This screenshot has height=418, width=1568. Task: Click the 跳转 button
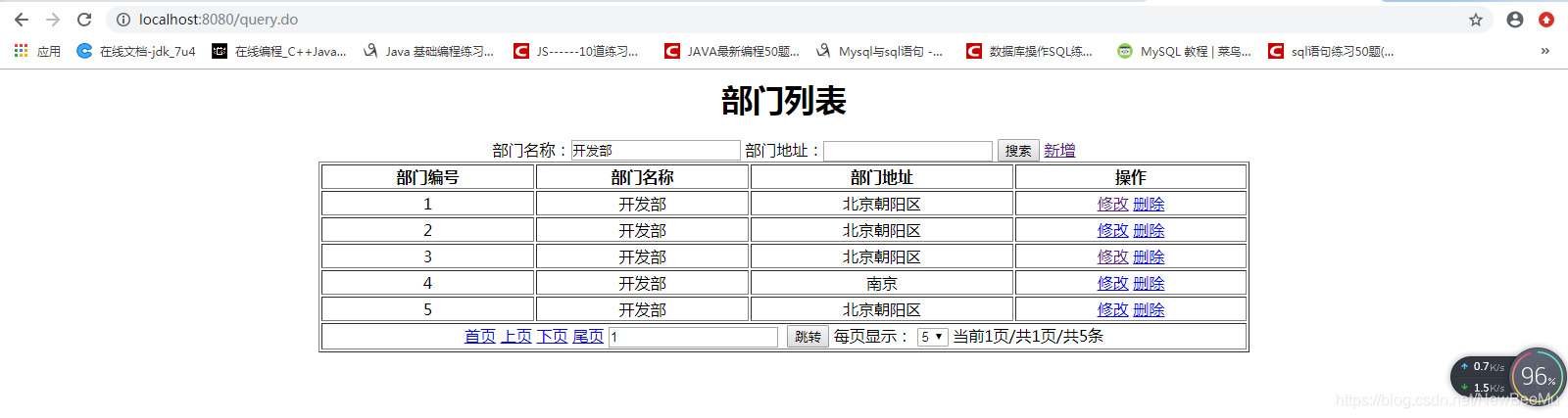(x=808, y=337)
